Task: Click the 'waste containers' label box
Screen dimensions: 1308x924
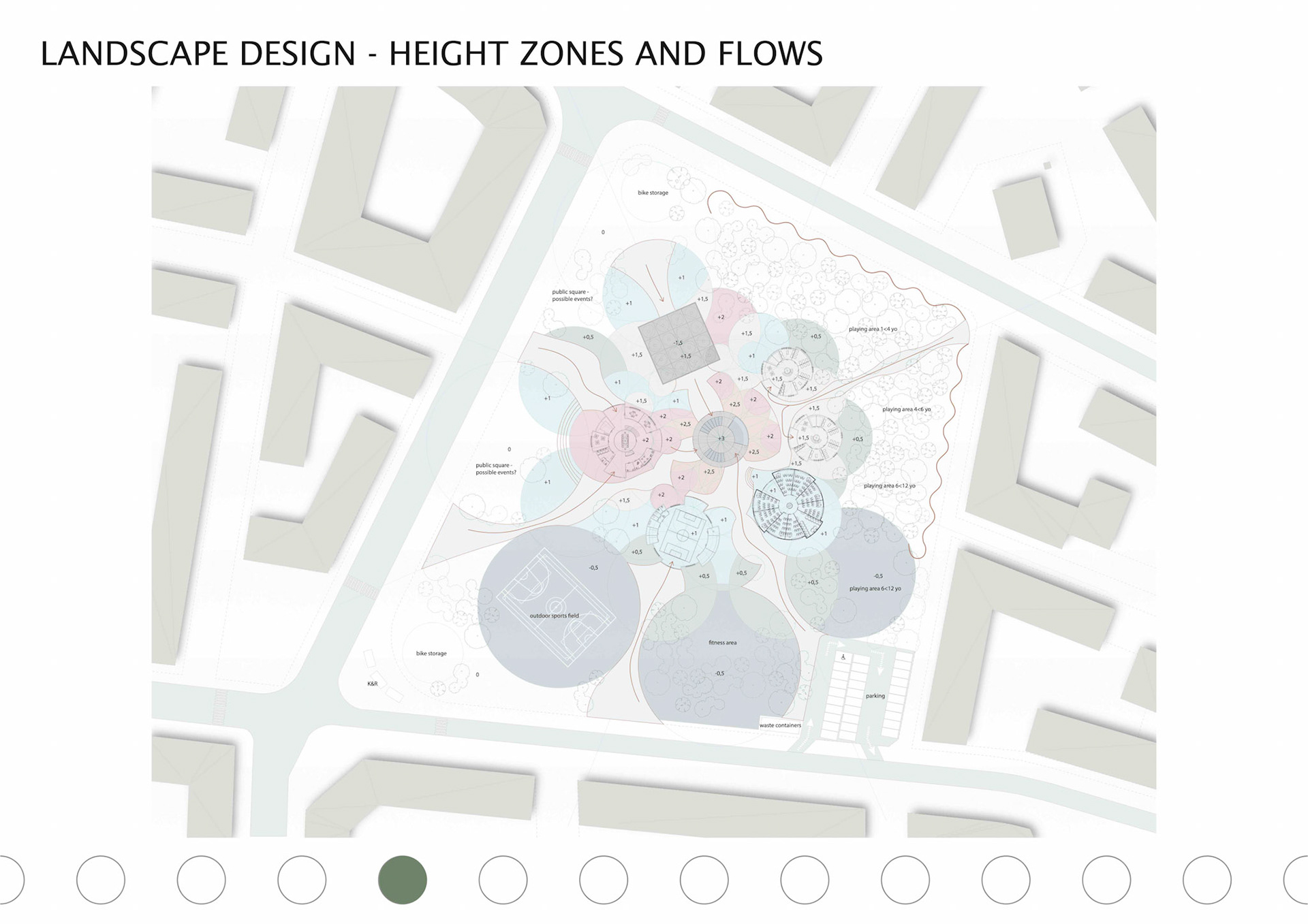Action: click(780, 725)
